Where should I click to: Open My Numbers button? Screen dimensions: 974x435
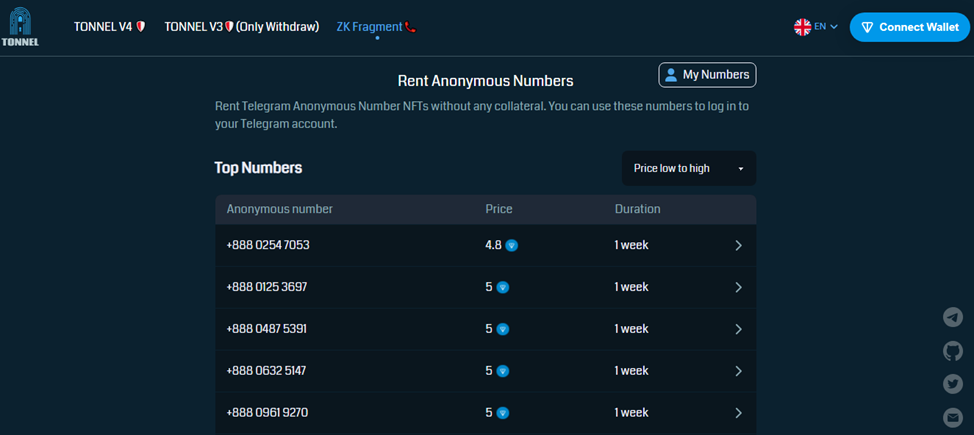point(707,75)
